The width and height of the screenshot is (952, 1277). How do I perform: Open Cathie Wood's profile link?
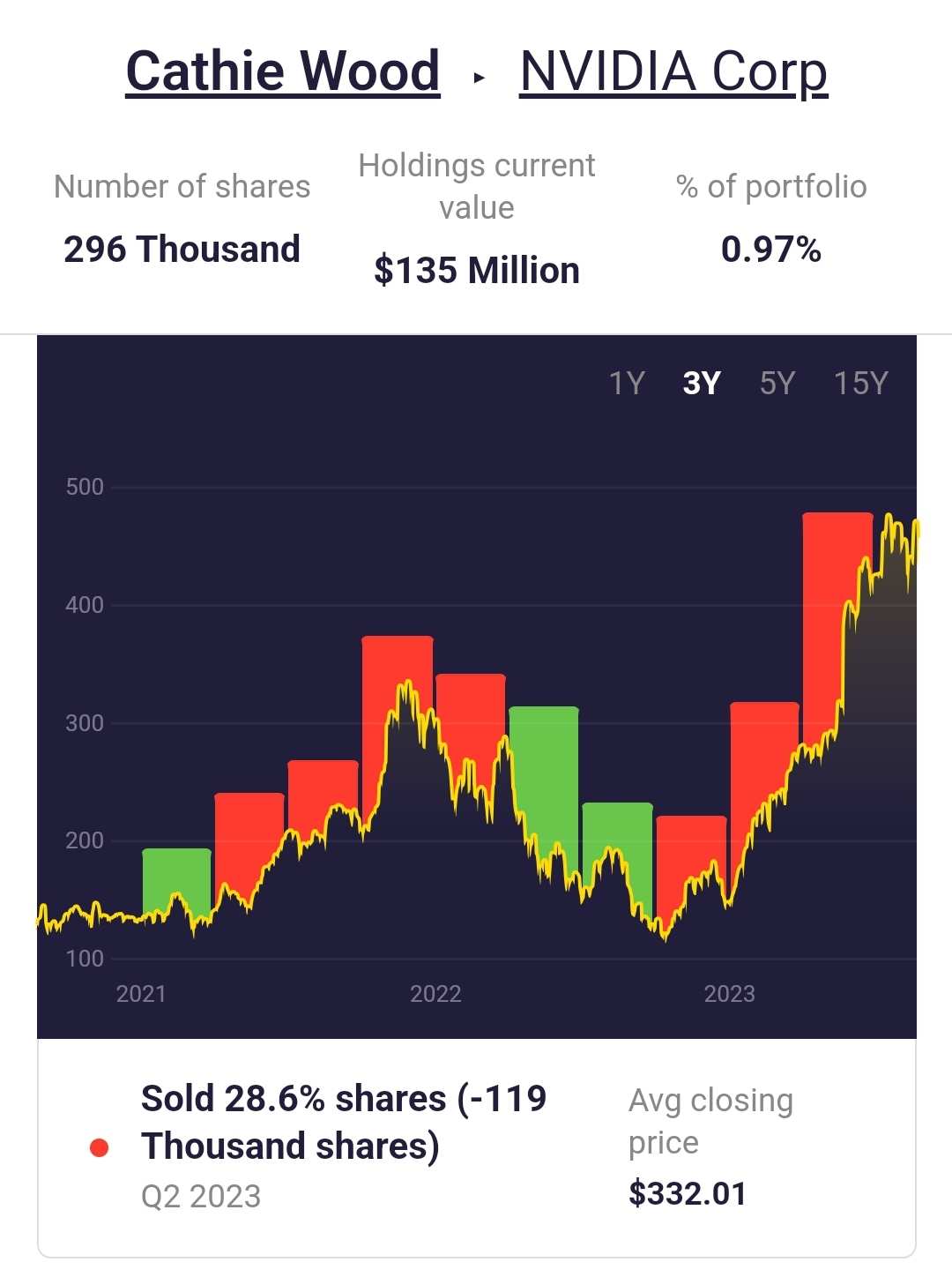click(282, 71)
